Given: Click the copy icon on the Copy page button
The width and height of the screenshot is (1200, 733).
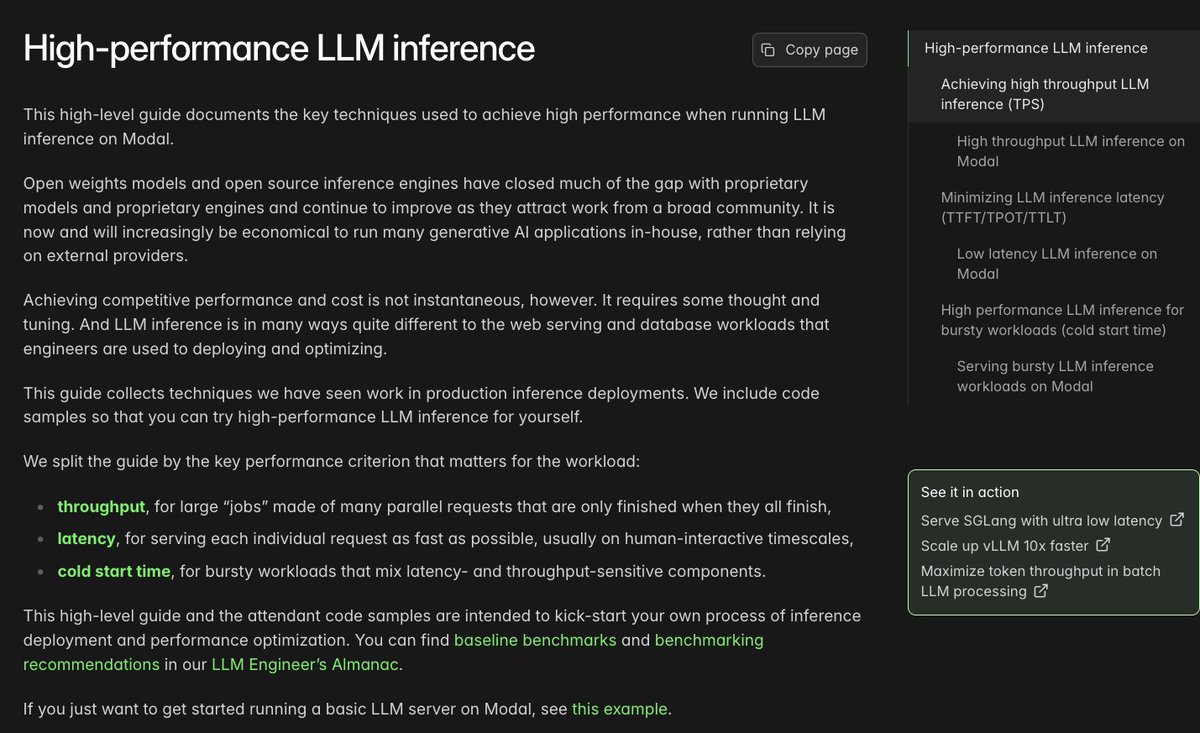Looking at the screenshot, I should click(767, 49).
